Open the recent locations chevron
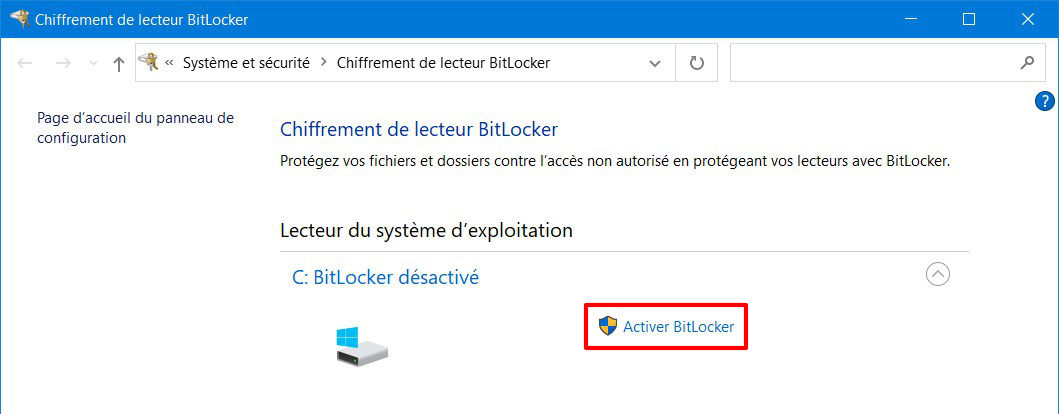This screenshot has height=414, width=1059. click(93, 63)
